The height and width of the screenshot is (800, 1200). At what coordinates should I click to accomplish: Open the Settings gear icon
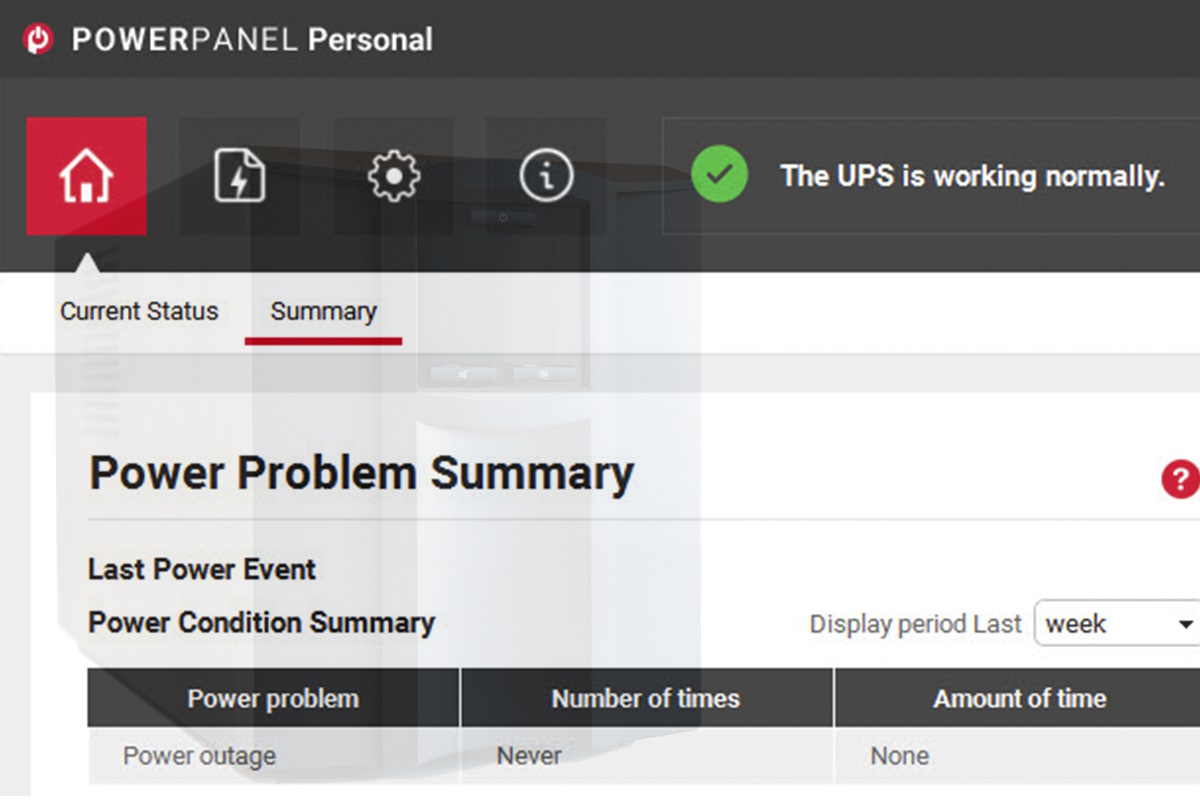pos(393,176)
